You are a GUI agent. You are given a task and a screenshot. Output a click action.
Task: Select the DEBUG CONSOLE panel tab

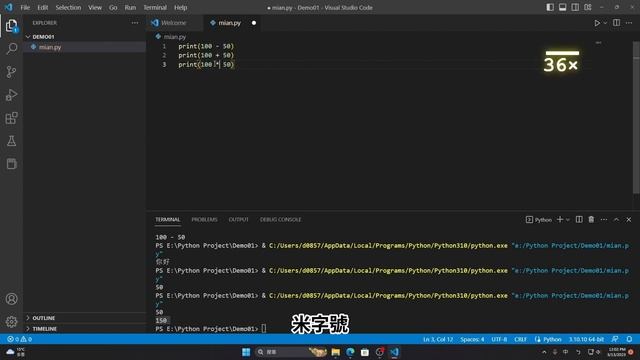pyautogui.click(x=280, y=220)
